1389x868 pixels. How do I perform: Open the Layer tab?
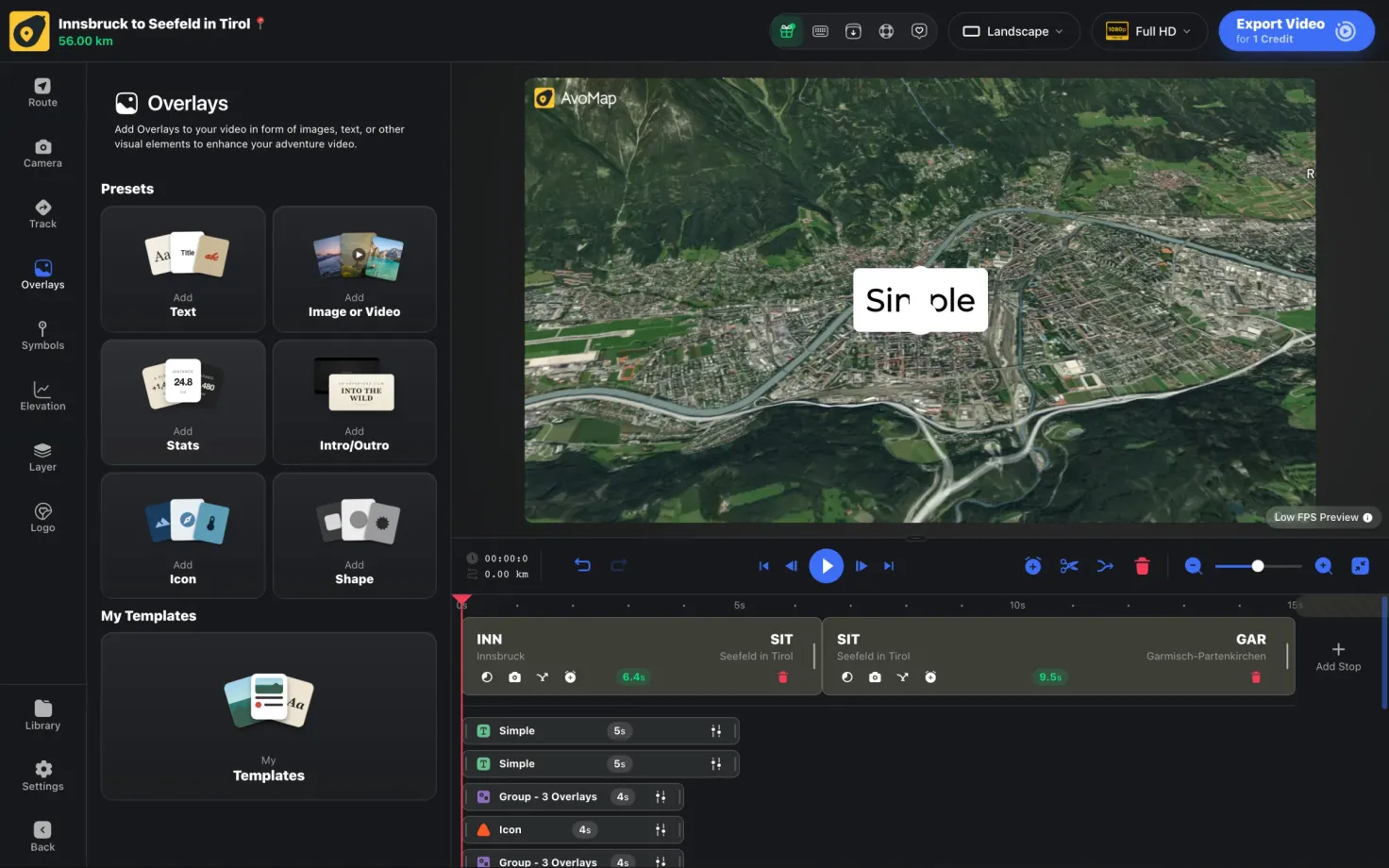[x=42, y=458]
